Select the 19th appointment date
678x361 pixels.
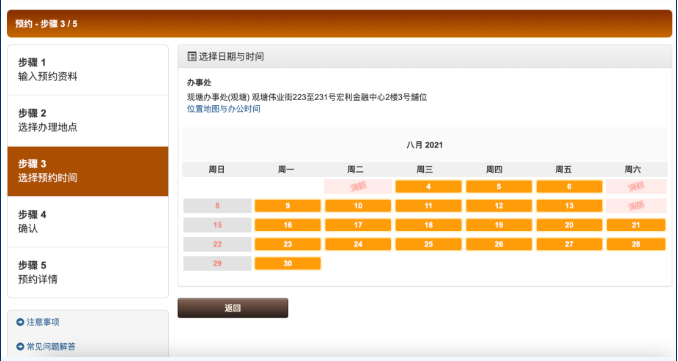pos(499,225)
